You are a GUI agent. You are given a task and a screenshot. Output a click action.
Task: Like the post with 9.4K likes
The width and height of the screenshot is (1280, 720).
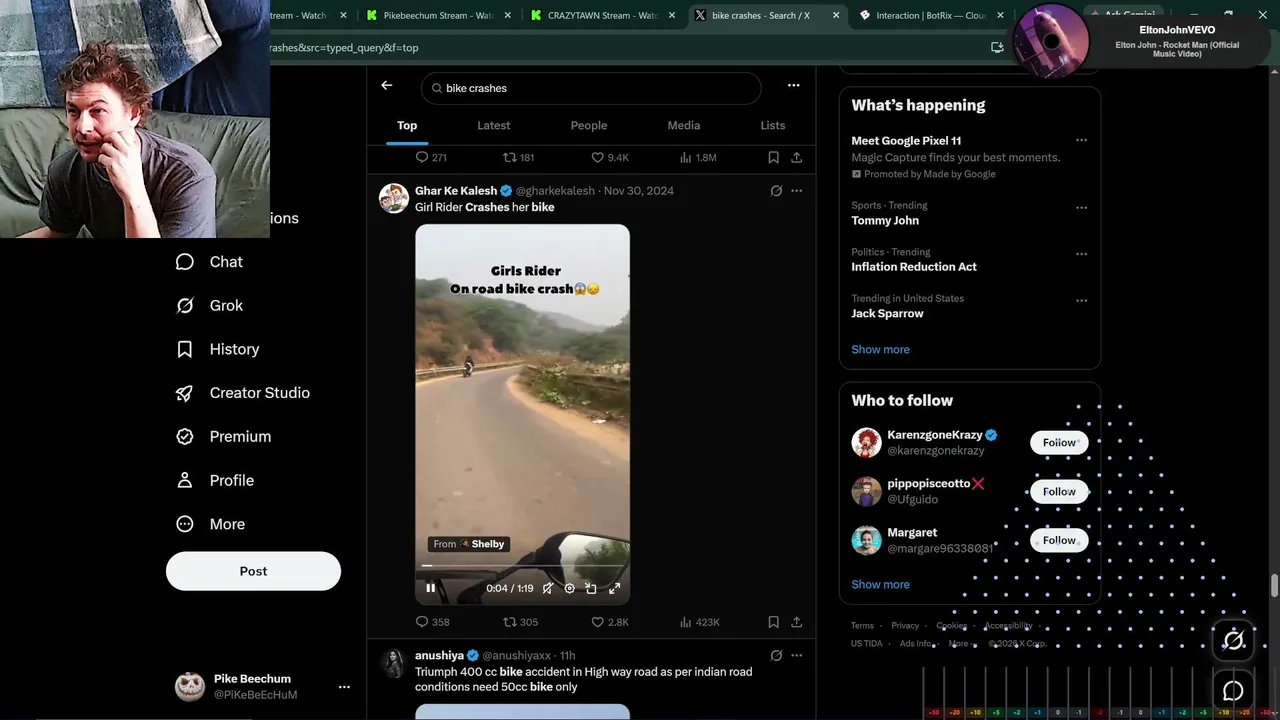coord(609,157)
